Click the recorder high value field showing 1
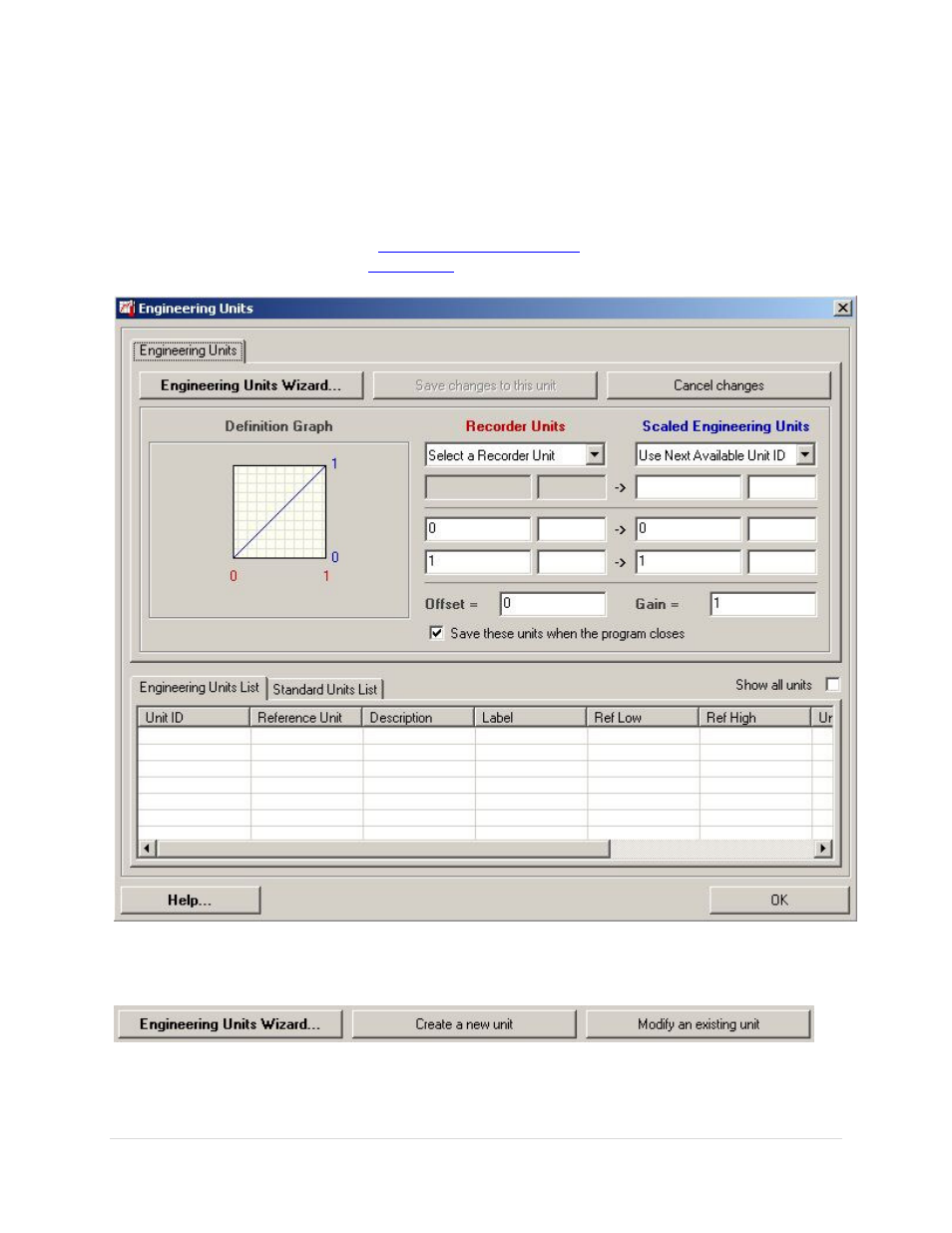This screenshot has width=952, height=1233. point(478,562)
